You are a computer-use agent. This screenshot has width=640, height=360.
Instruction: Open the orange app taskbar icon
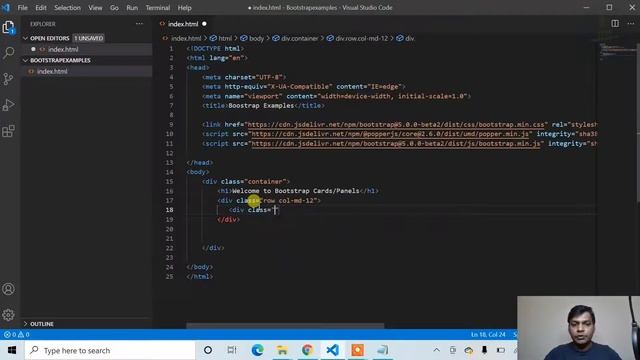pos(358,350)
